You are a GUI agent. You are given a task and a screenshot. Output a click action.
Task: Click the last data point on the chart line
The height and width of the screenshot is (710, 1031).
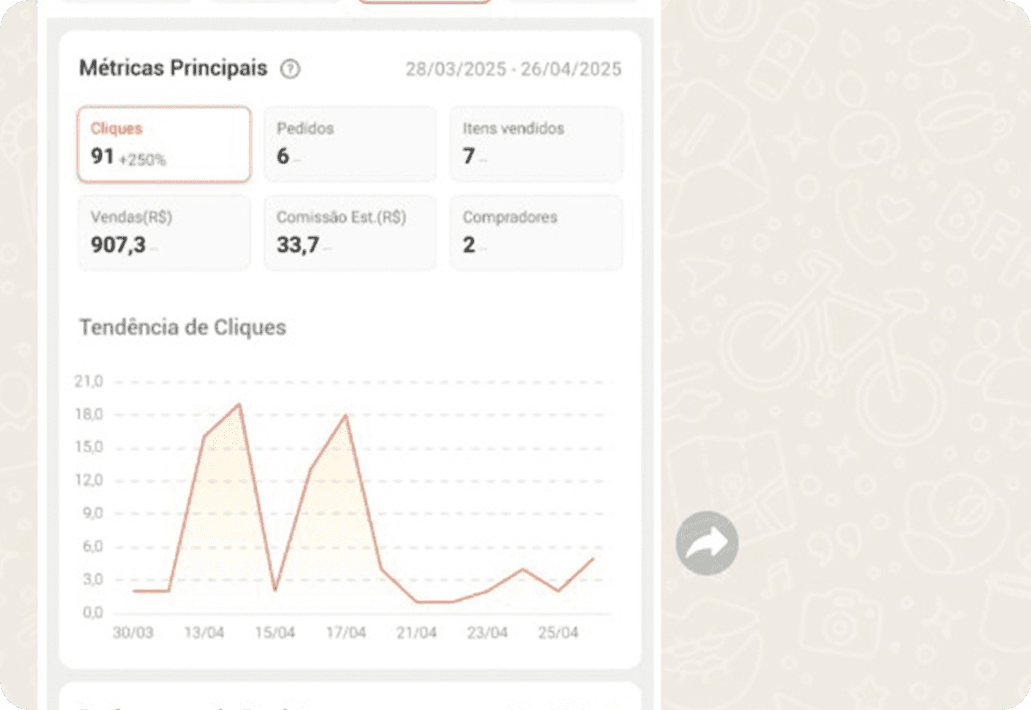593,558
